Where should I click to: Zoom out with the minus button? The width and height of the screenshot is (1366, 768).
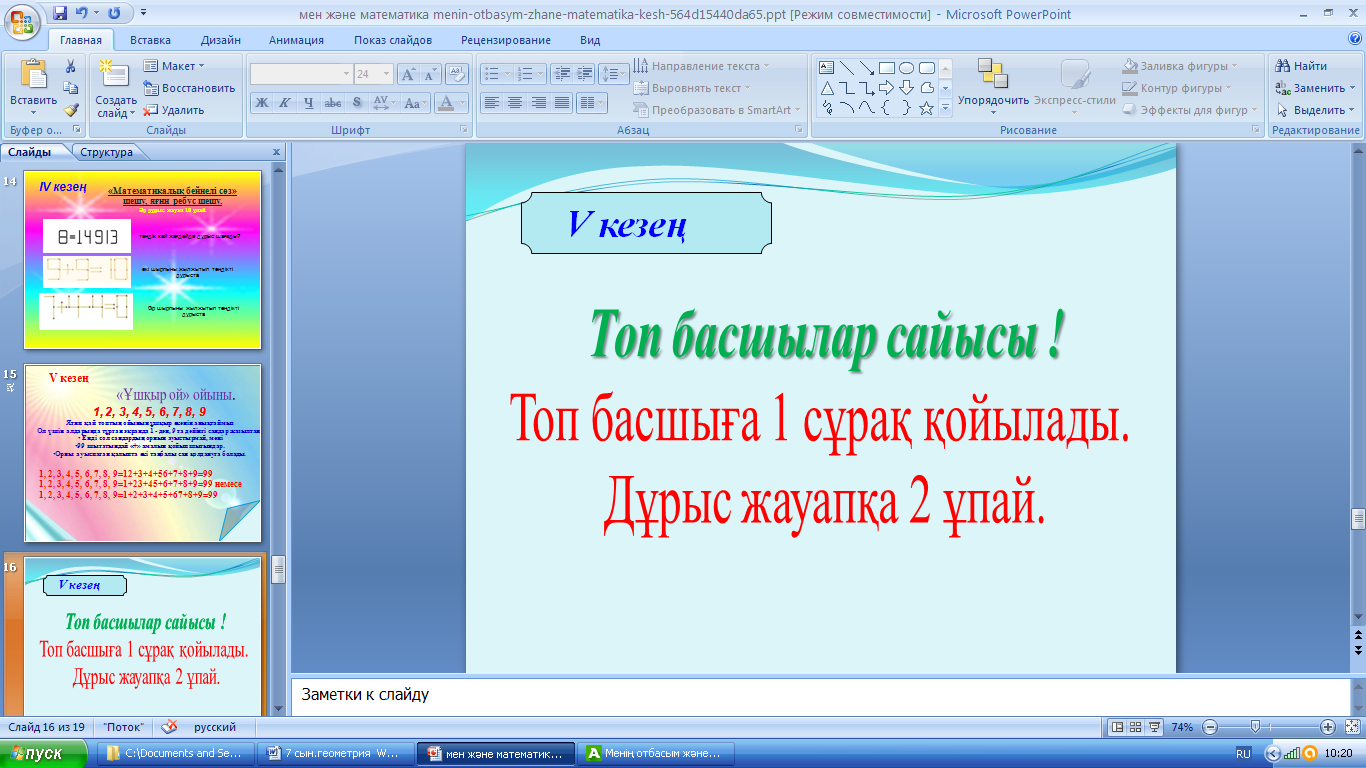pos(1210,727)
